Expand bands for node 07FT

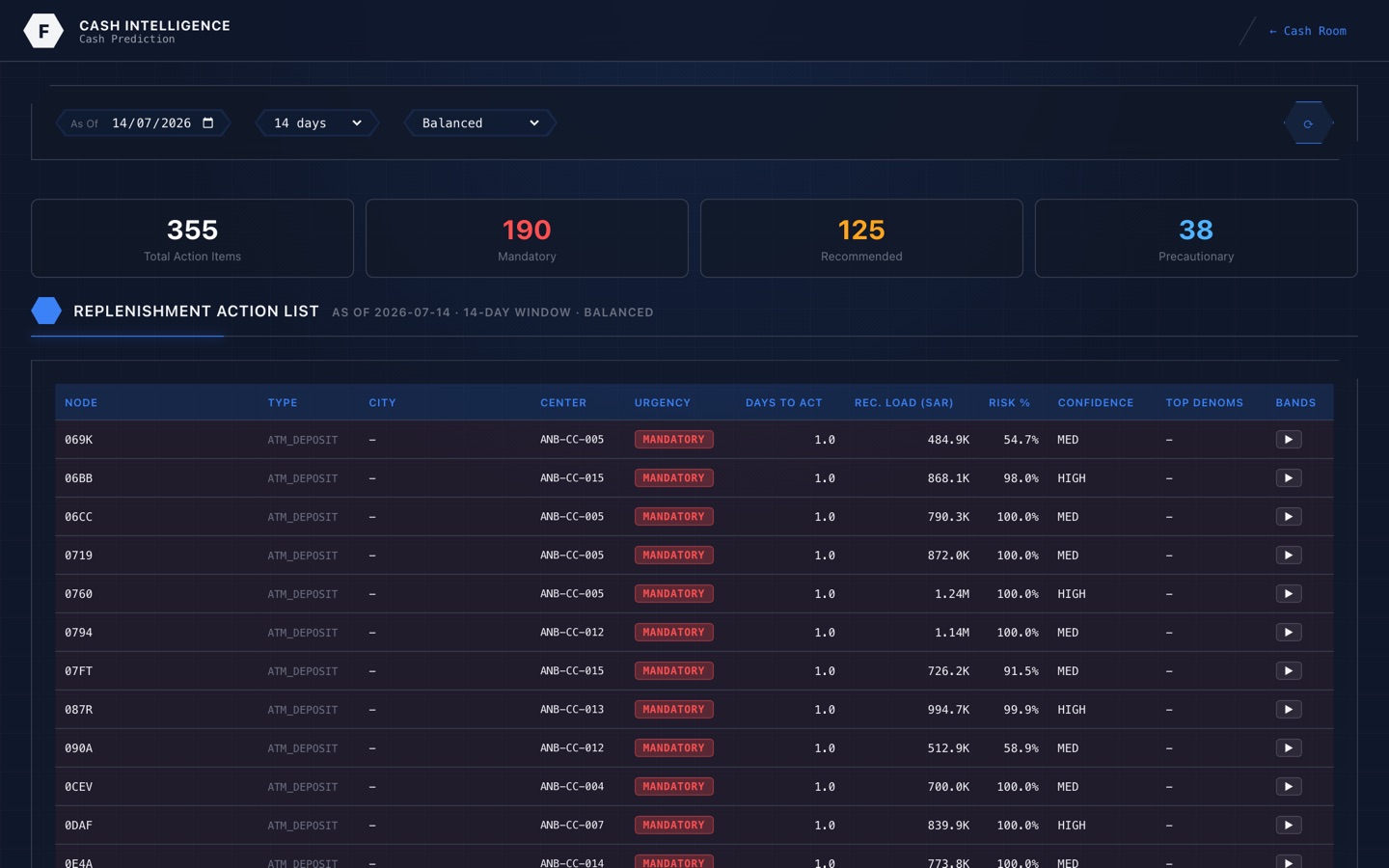tap(1289, 671)
